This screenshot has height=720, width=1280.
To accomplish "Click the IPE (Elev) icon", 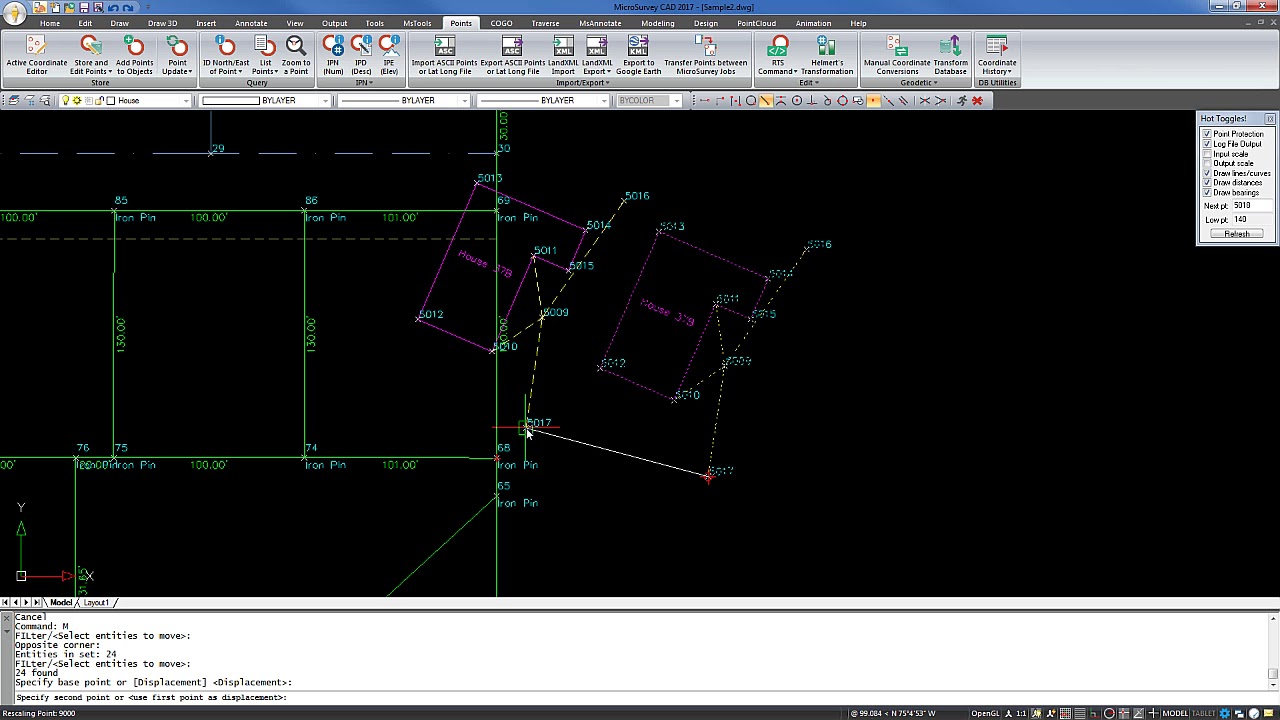I will click(x=389, y=55).
